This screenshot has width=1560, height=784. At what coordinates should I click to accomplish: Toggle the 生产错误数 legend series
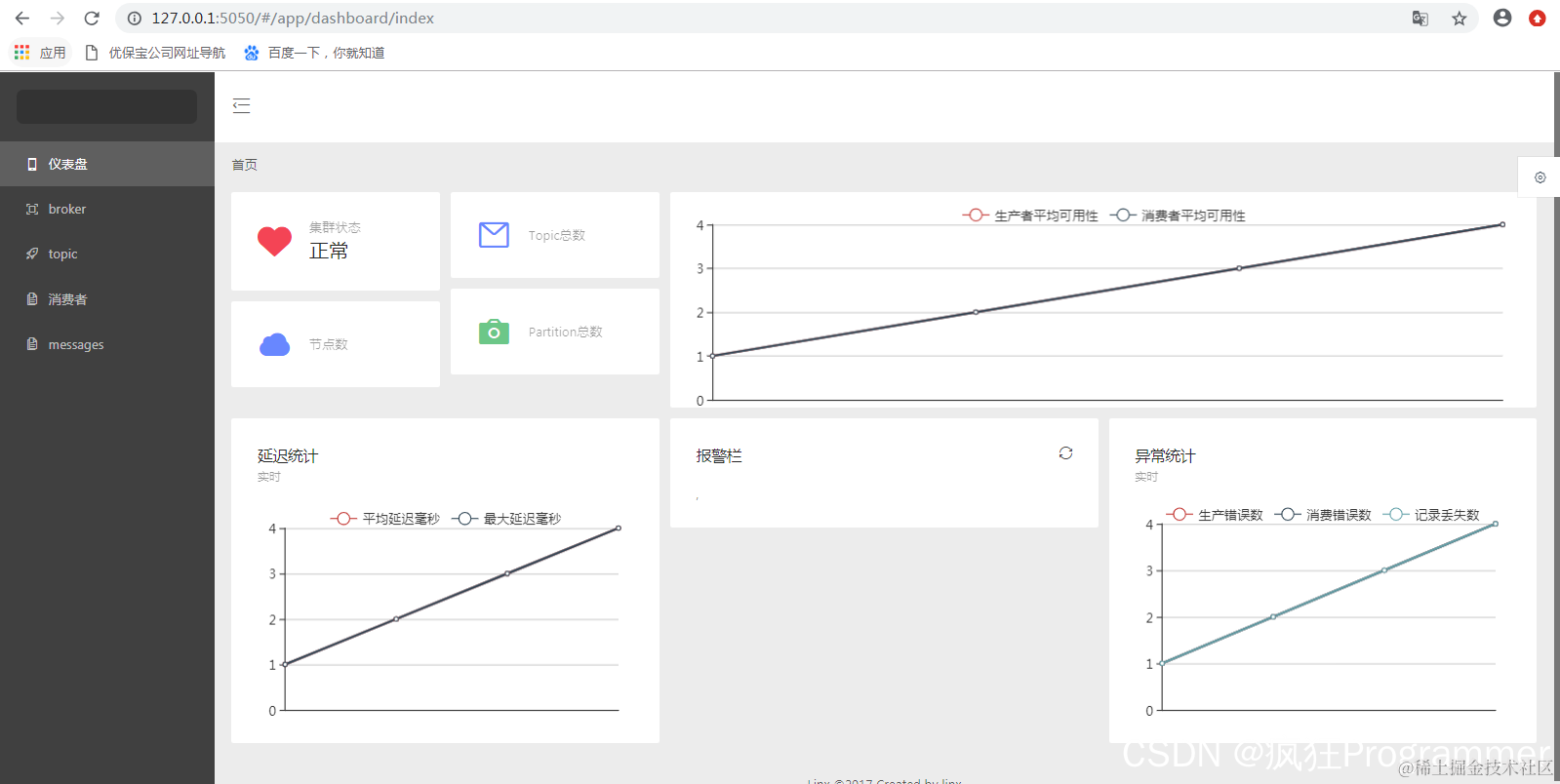coord(1215,515)
